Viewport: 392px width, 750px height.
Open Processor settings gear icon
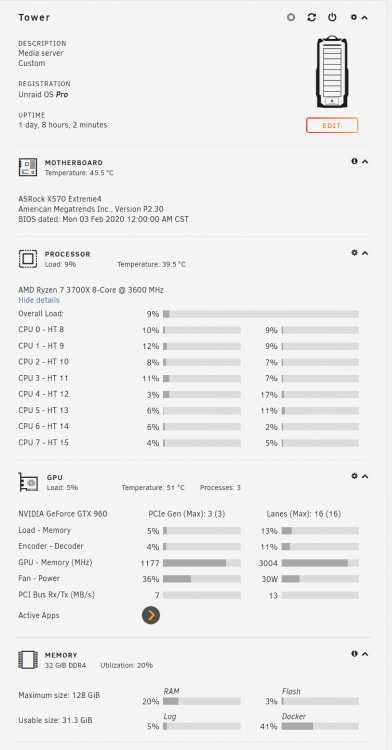click(x=354, y=253)
